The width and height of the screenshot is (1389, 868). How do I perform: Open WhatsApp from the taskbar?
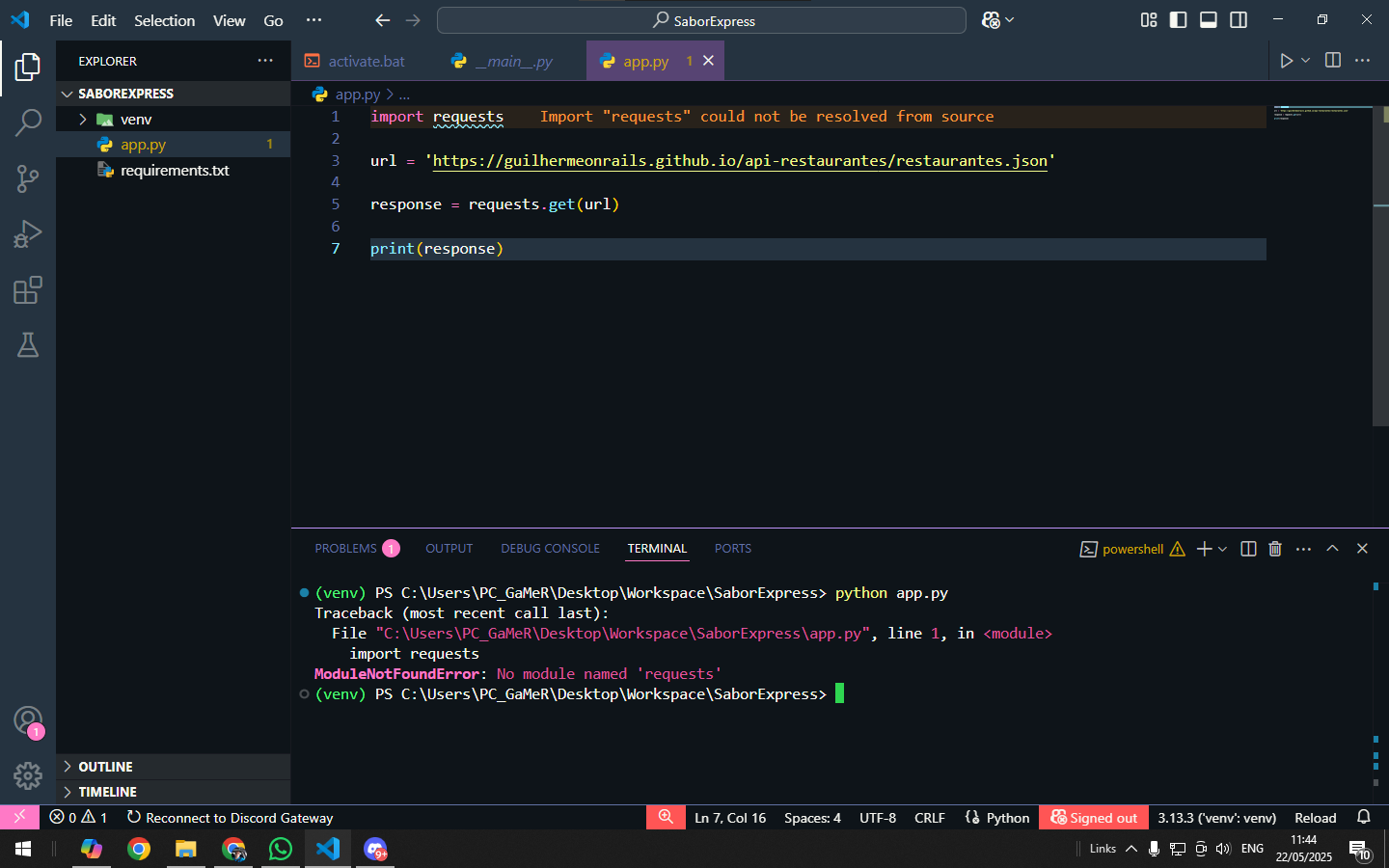pos(281,849)
